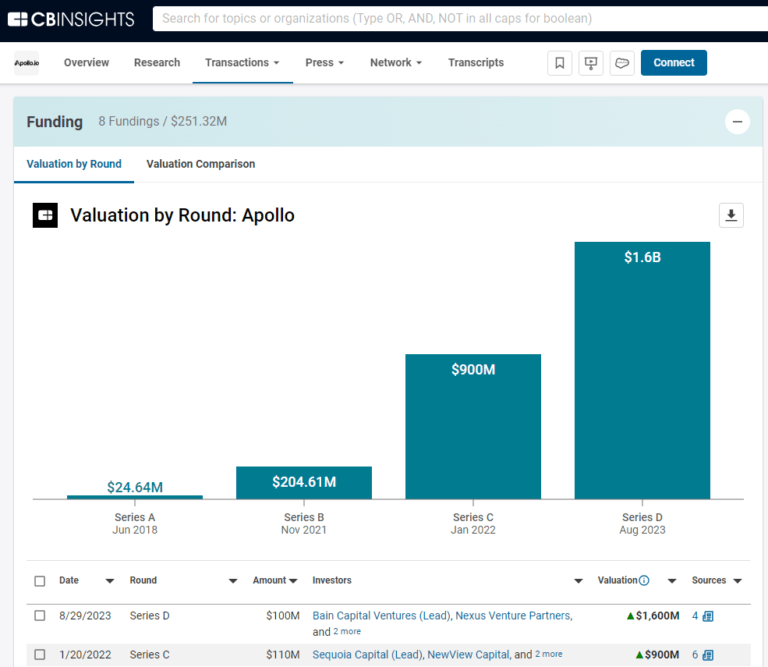Click the $1.6B Series D bar

642,371
